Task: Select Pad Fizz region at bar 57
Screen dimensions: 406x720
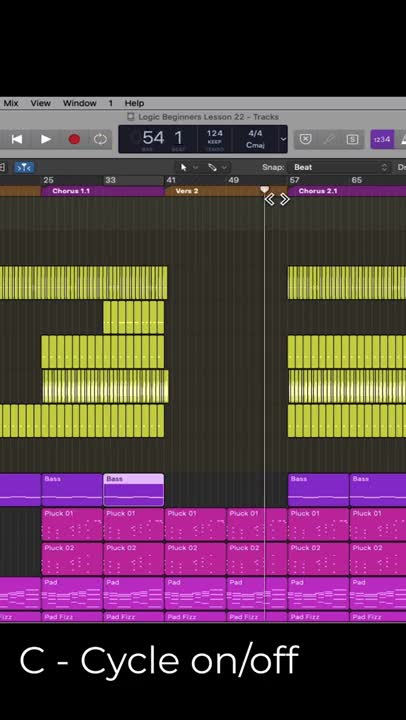Action: click(319, 617)
